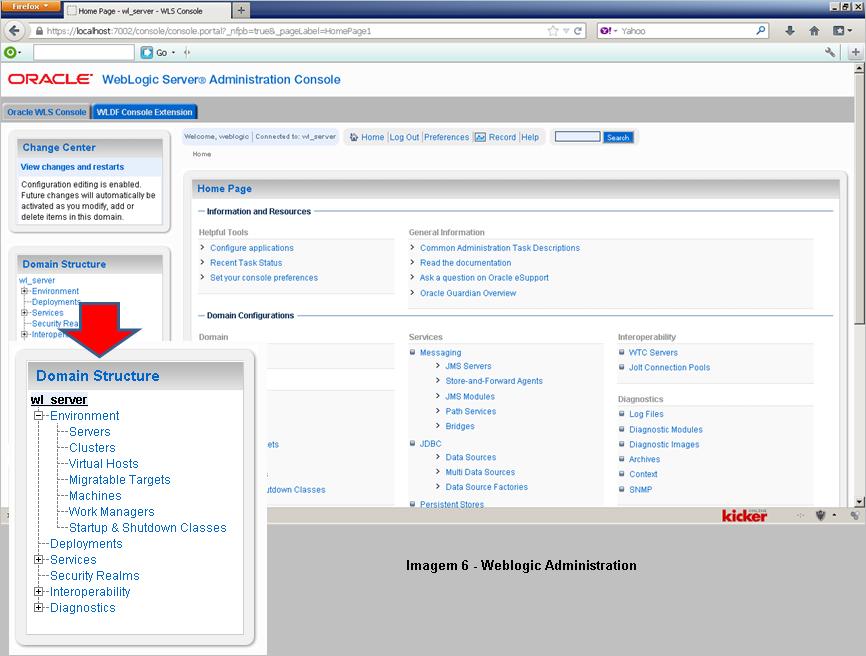Open the Bridges link under Messaging
Image resolution: width=866 pixels, height=656 pixels.
460,426
